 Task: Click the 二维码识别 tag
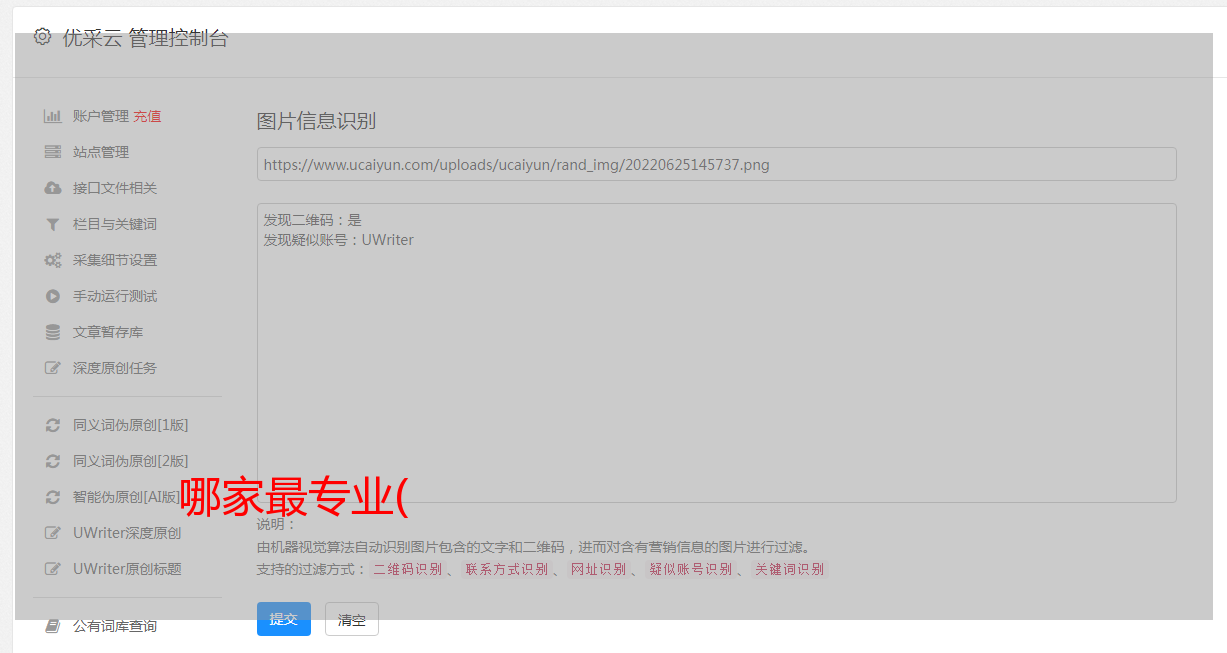pyautogui.click(x=407, y=569)
